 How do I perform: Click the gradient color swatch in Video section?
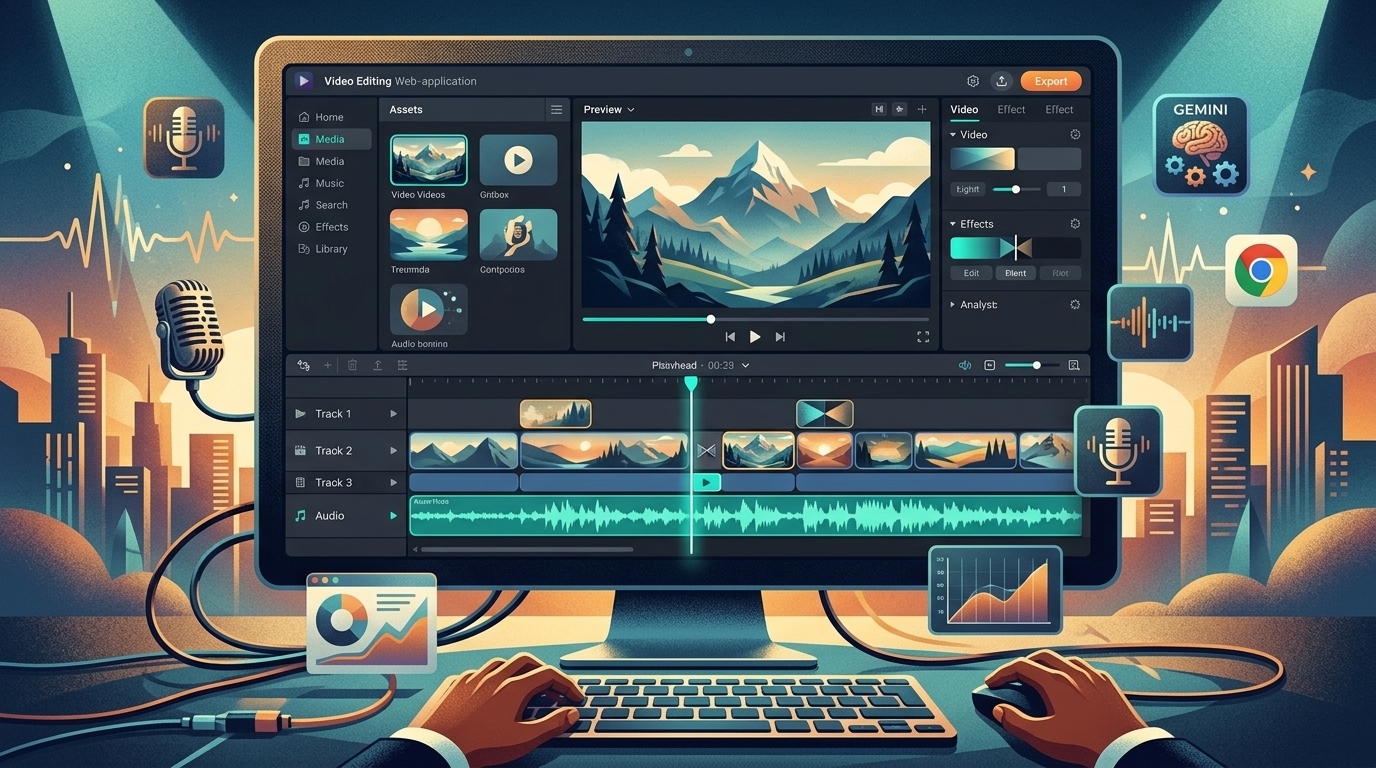point(982,159)
